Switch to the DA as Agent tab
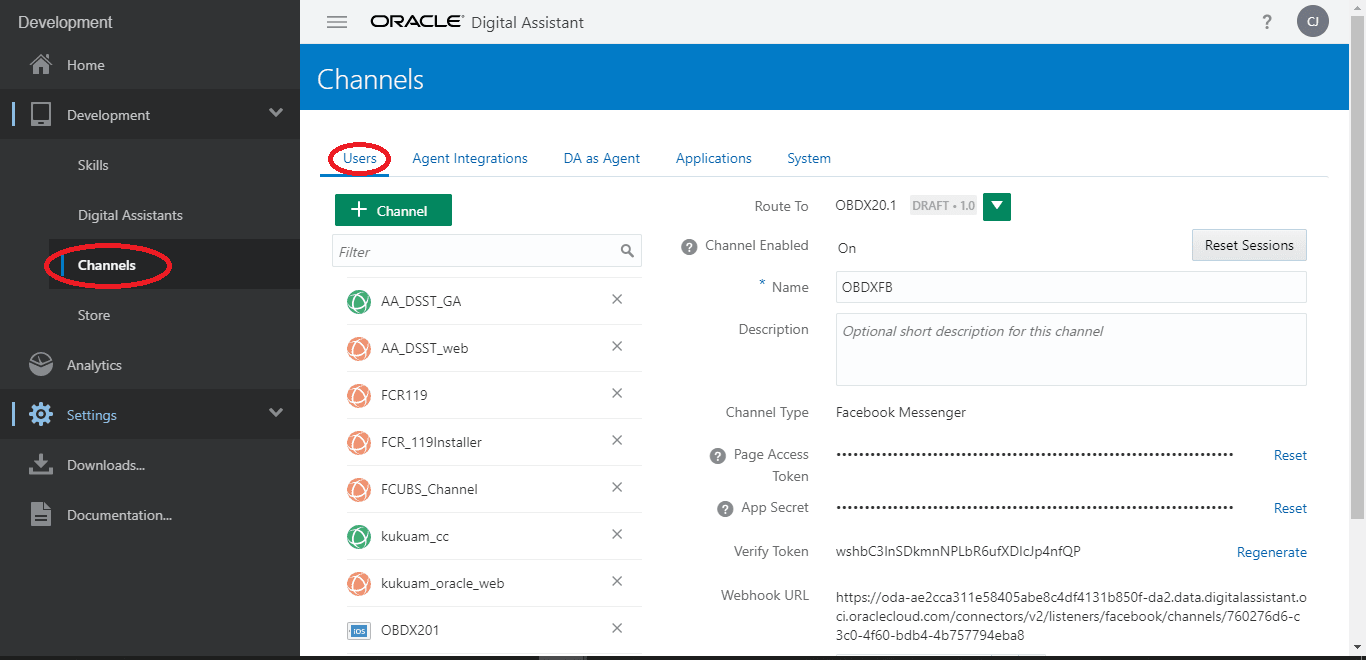1366x660 pixels. coord(602,158)
